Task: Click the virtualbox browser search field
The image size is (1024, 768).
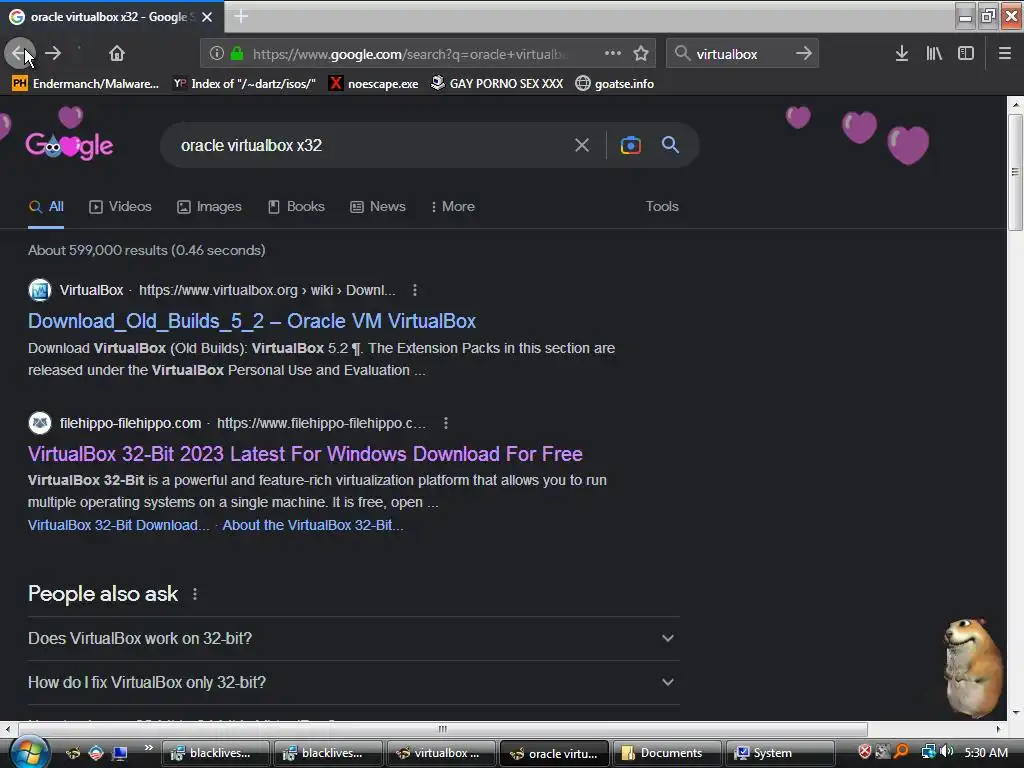Action: (x=741, y=54)
